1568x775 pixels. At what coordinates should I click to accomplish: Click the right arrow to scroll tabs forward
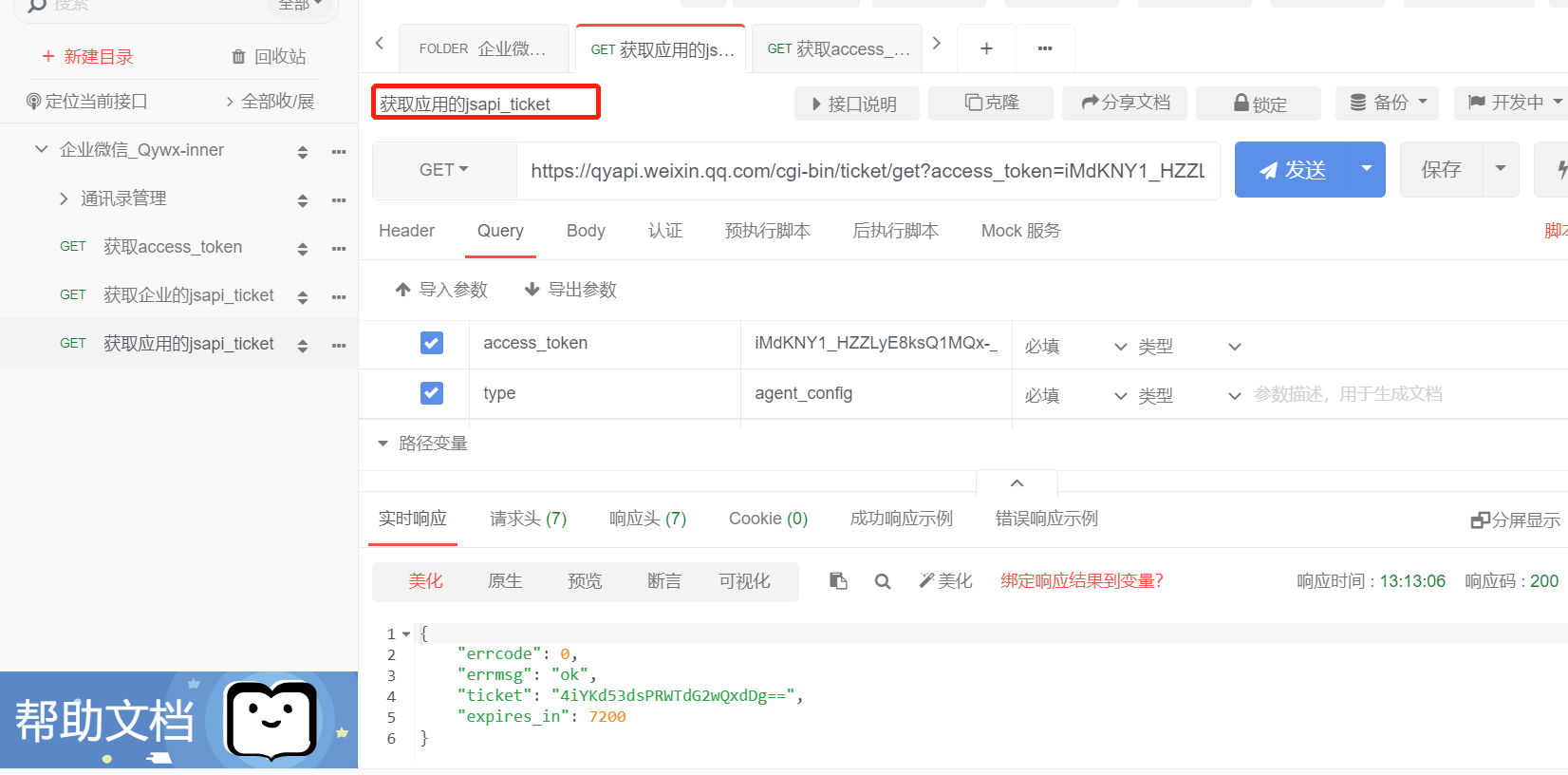tap(937, 43)
